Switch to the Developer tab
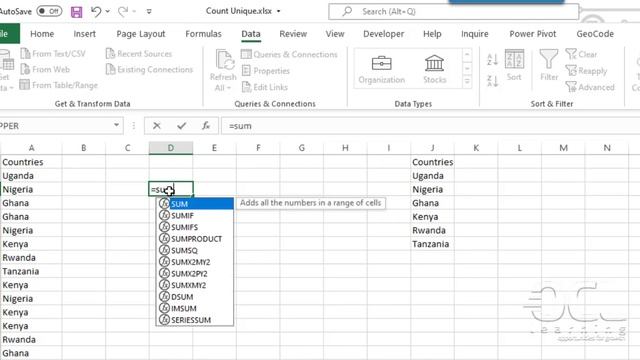Image resolution: width=640 pixels, height=360 pixels. point(384,34)
